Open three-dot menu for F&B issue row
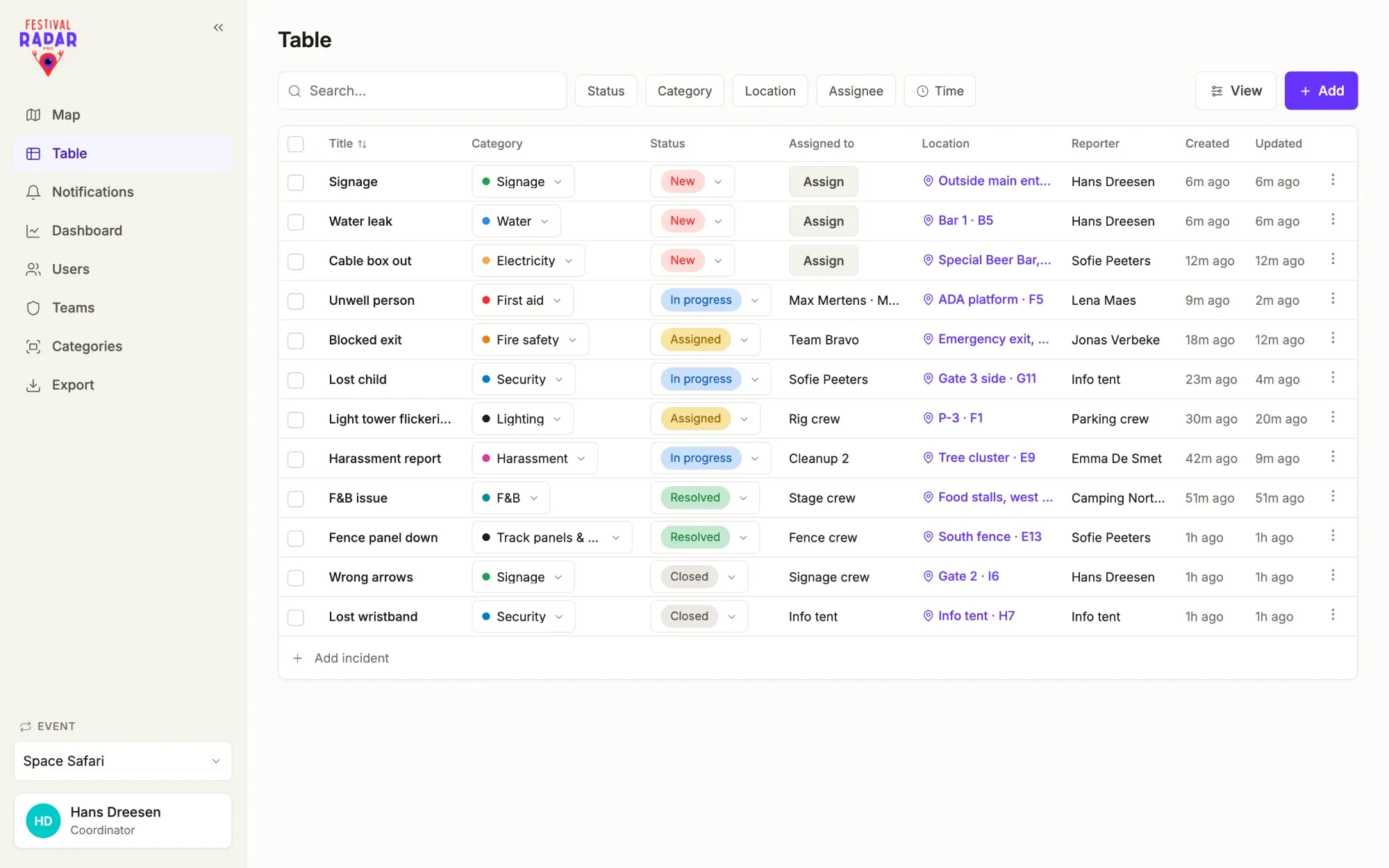The image size is (1389, 868). (1333, 497)
